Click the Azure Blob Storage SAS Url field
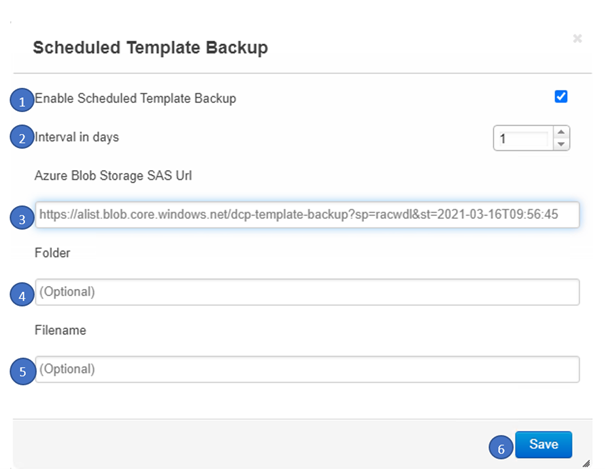The image size is (605, 469). 307,214
